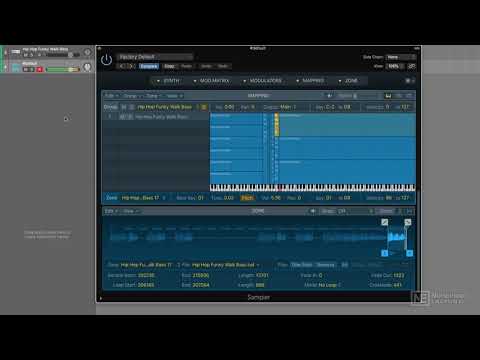Image resolution: width=480 pixels, height=360 pixels.
Task: Open the Zone name Hip Hop Bass 17 dropdown
Action: 143,198
